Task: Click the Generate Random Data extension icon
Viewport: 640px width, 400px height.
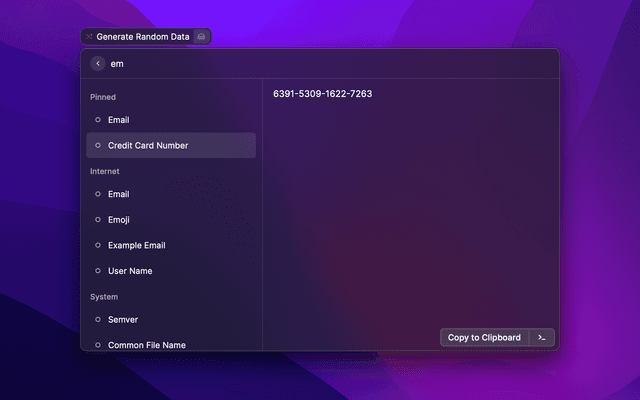Action: (89, 36)
